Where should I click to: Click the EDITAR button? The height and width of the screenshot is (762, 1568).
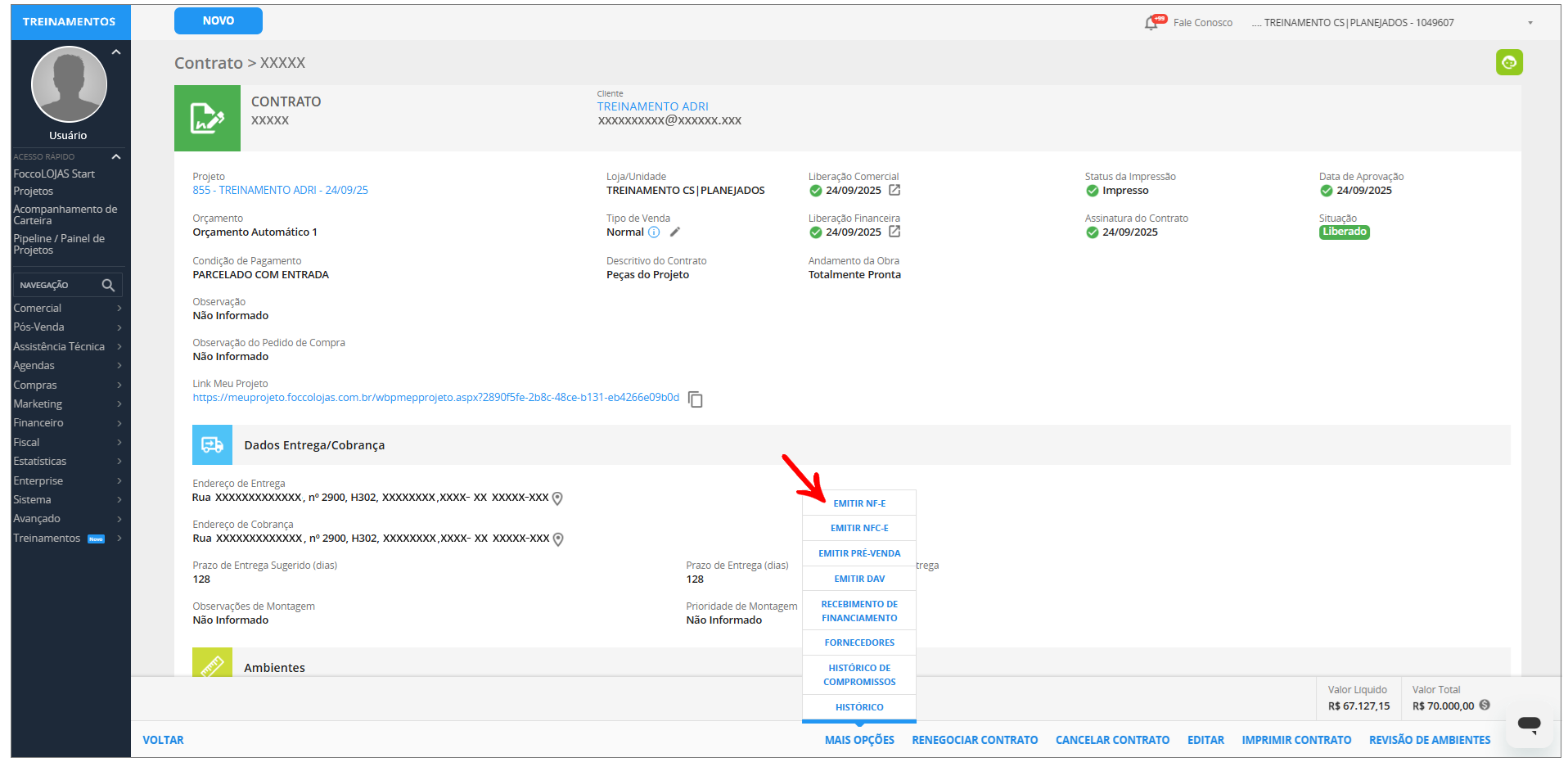(x=1205, y=740)
